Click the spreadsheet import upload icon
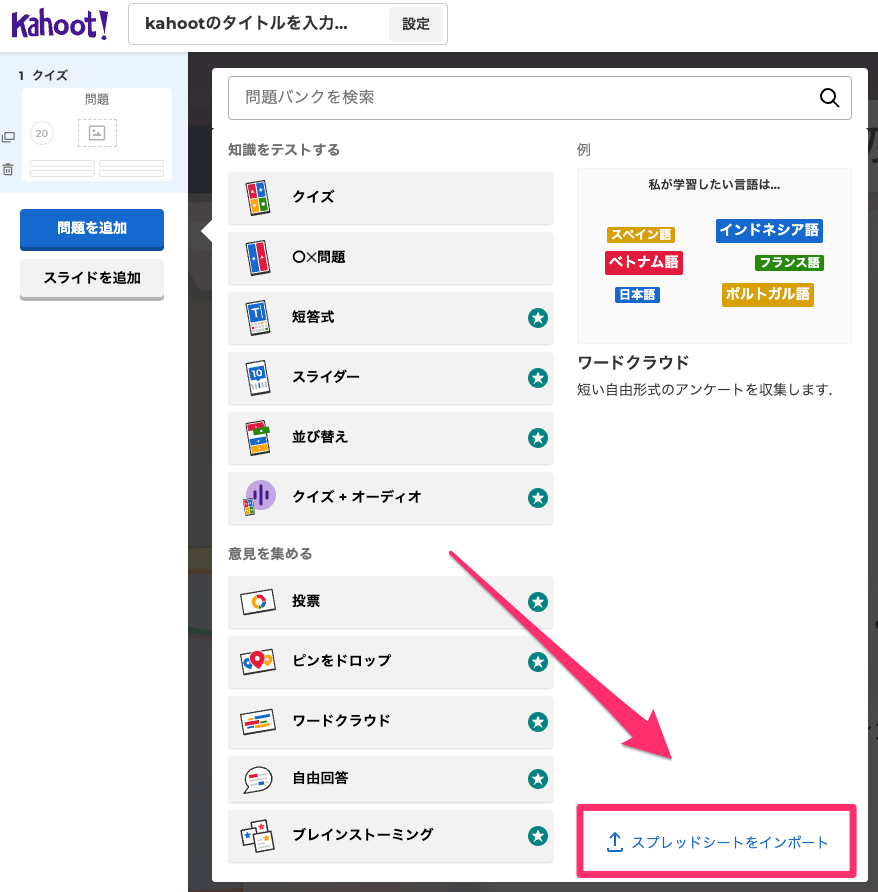878x892 pixels. pyautogui.click(x=615, y=842)
